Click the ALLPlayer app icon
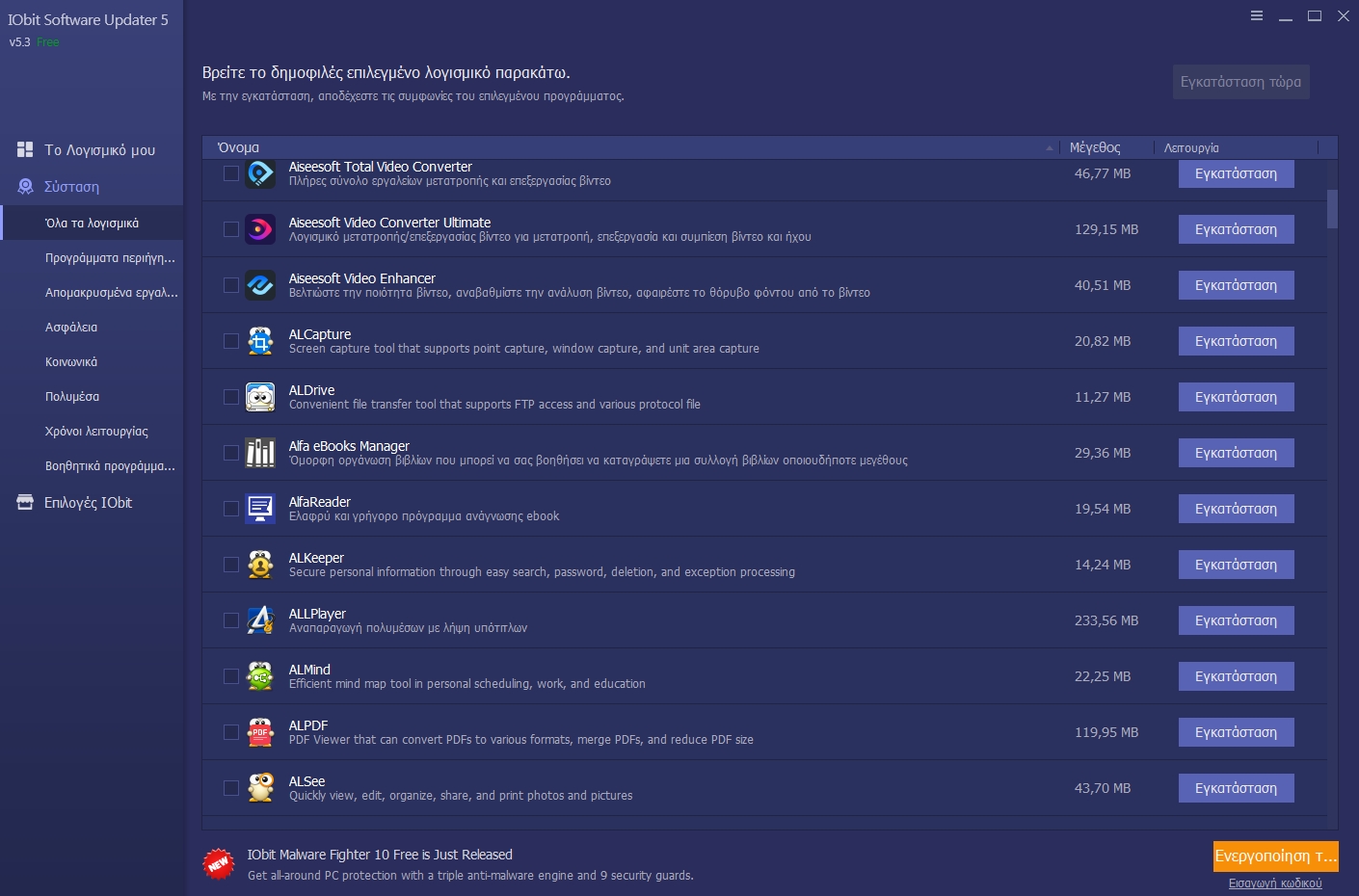Screen dimensions: 1359x896 click(260, 620)
